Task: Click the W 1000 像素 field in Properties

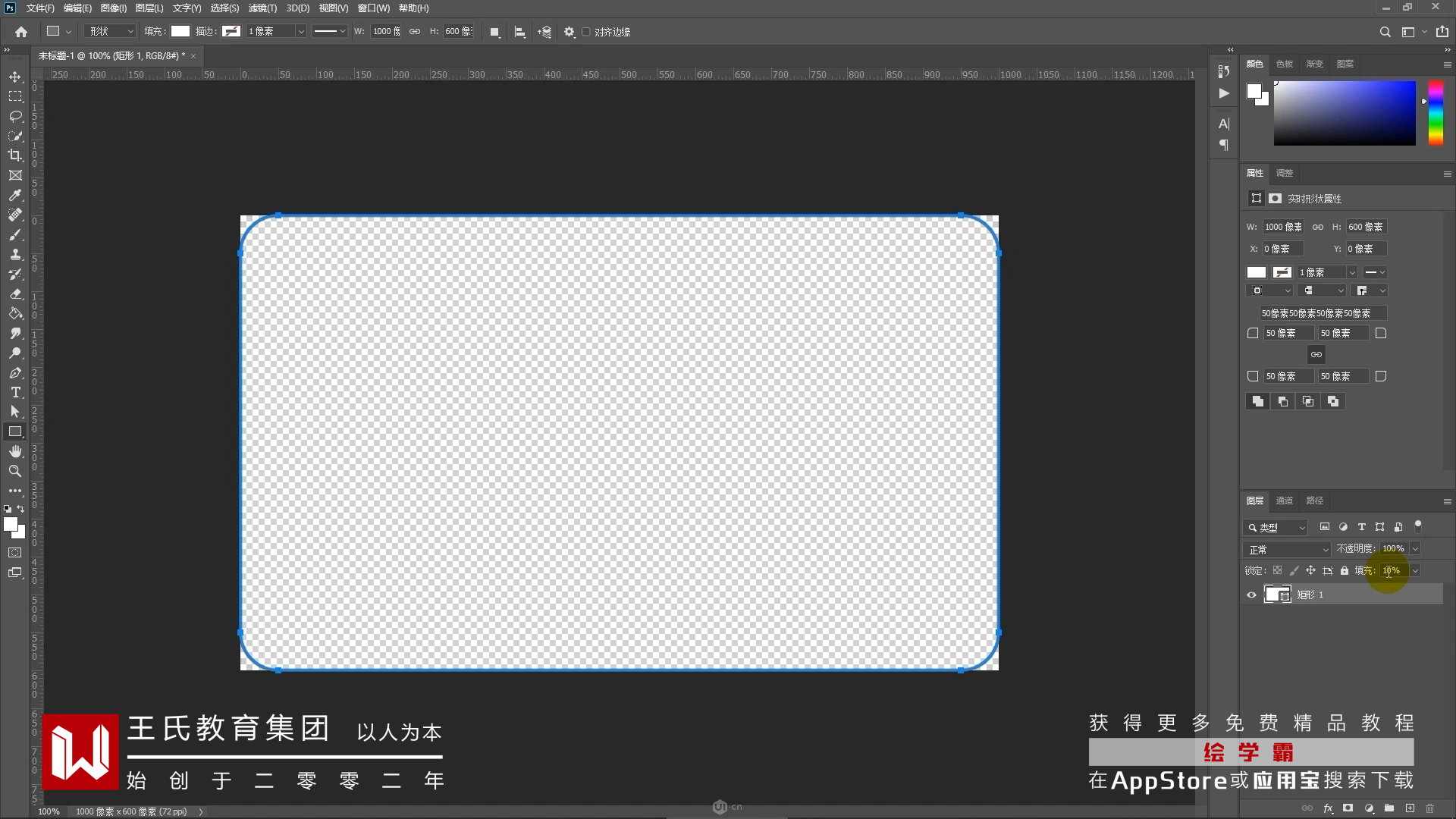Action: pos(1283,227)
